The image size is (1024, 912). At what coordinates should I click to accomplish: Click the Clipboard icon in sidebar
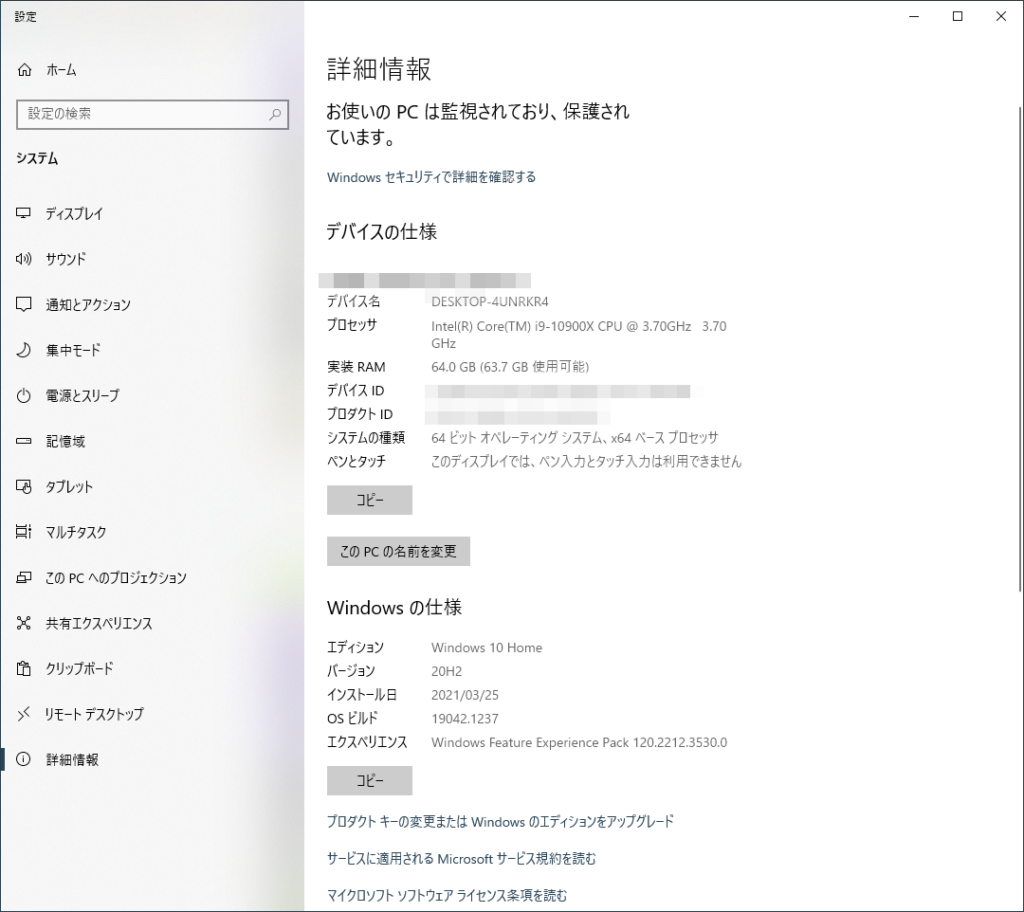[25, 669]
